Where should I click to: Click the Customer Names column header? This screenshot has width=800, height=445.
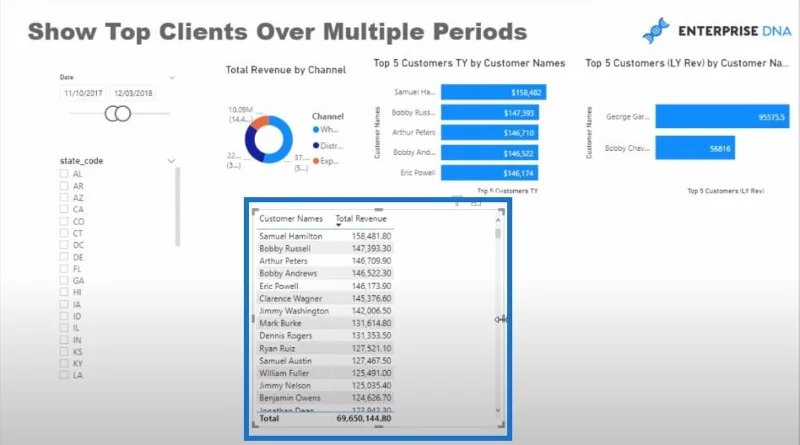pyautogui.click(x=291, y=218)
